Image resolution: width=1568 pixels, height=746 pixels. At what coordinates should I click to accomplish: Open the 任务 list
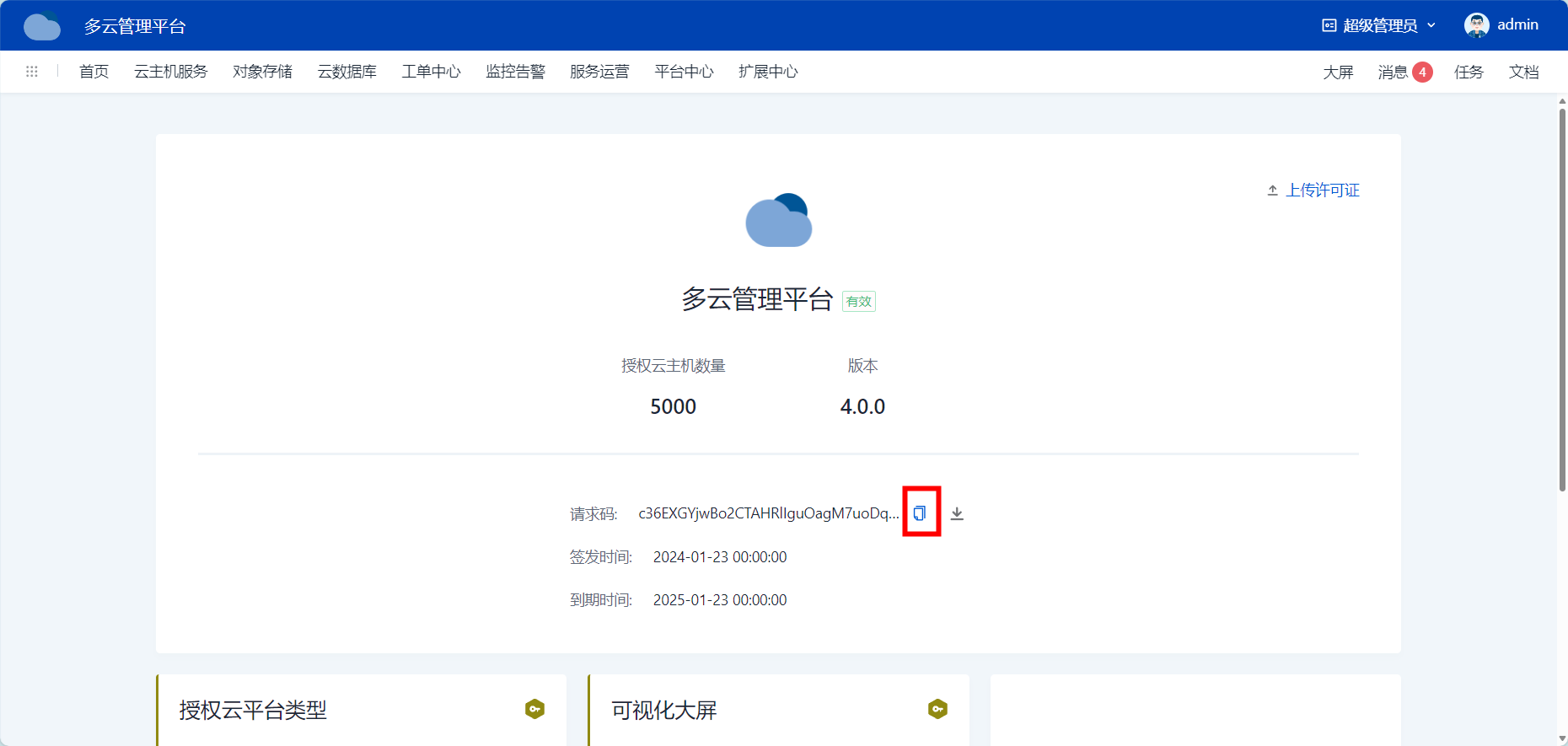pos(1469,72)
